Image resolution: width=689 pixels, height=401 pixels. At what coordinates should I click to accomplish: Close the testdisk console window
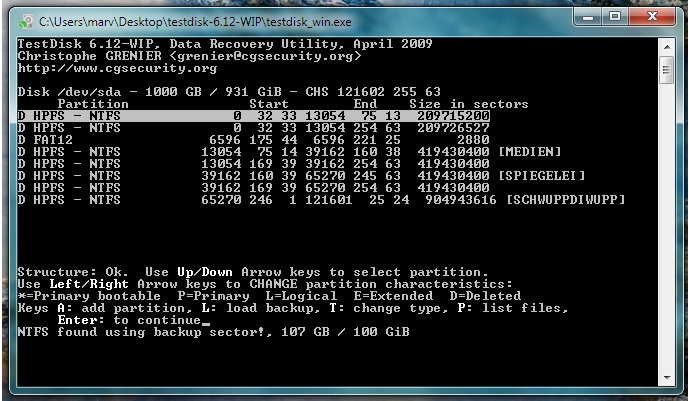[x=652, y=18]
